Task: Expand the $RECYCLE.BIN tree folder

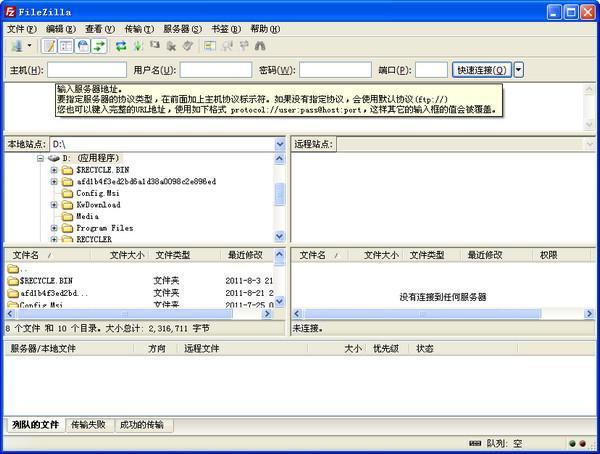Action: 54,170
